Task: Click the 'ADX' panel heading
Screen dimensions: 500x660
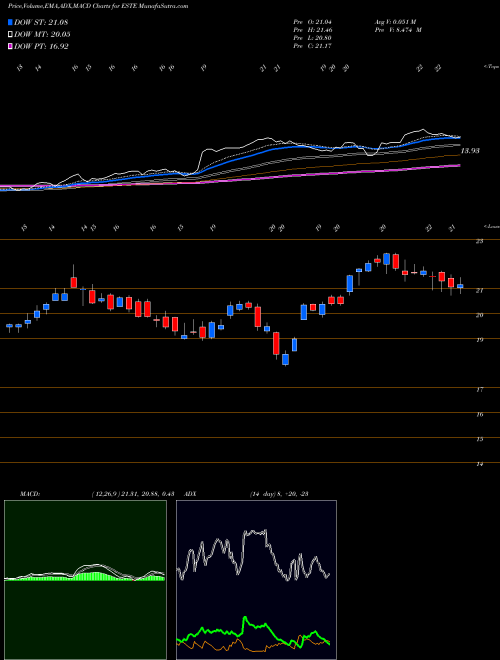Action: tap(191, 494)
